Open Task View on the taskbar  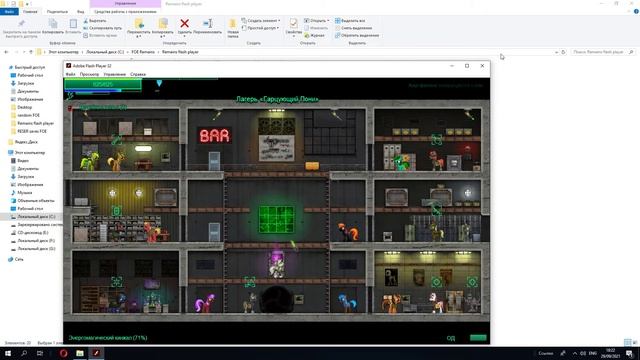[40, 353]
